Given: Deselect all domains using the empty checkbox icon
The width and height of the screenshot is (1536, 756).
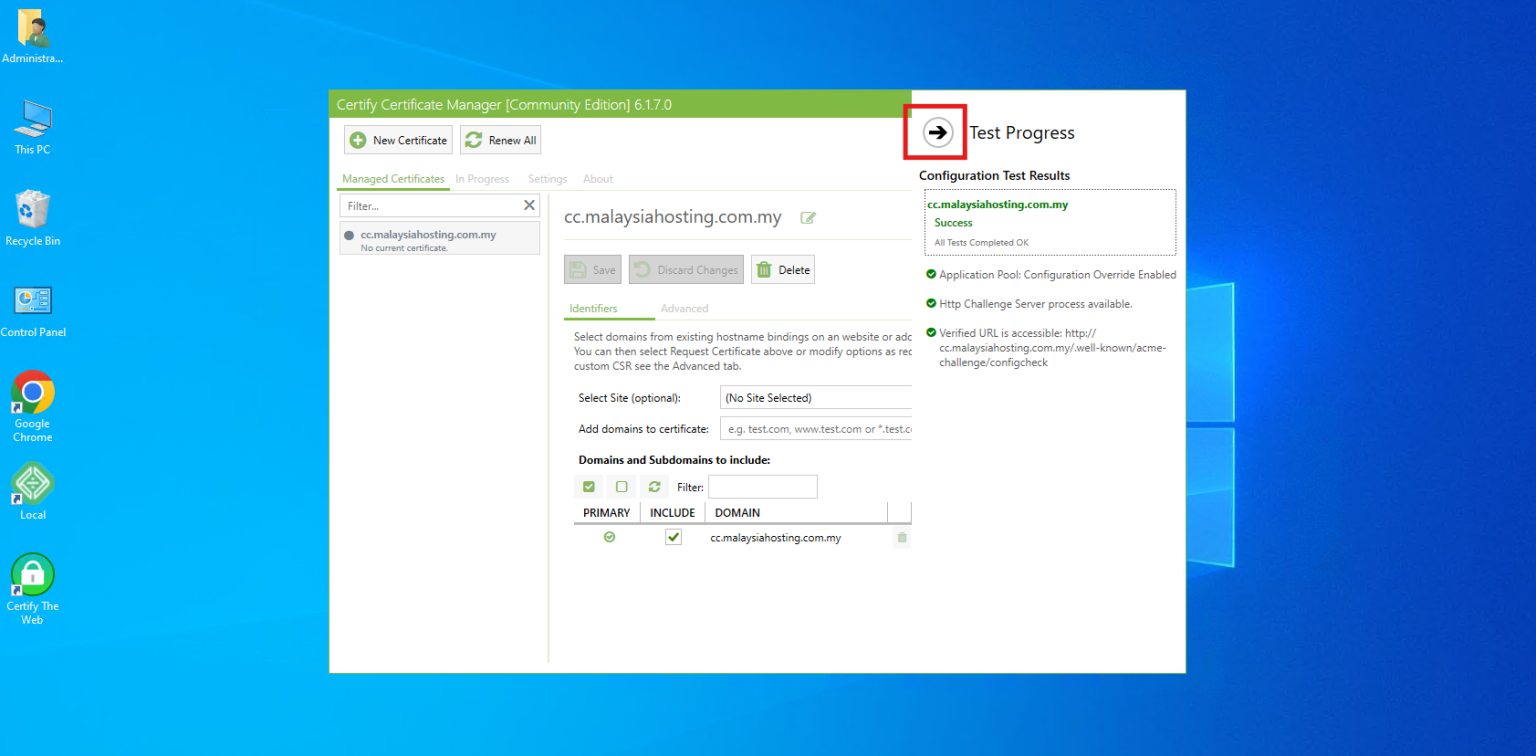Looking at the screenshot, I should tap(621, 486).
